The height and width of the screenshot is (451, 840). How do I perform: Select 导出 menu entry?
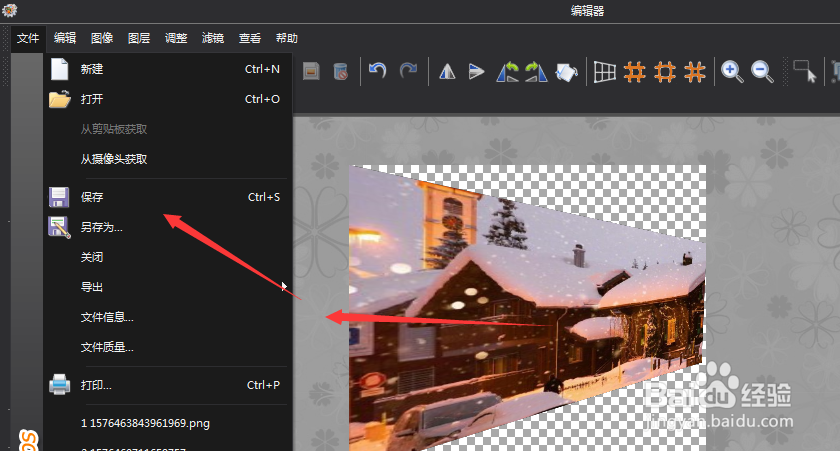click(167, 287)
